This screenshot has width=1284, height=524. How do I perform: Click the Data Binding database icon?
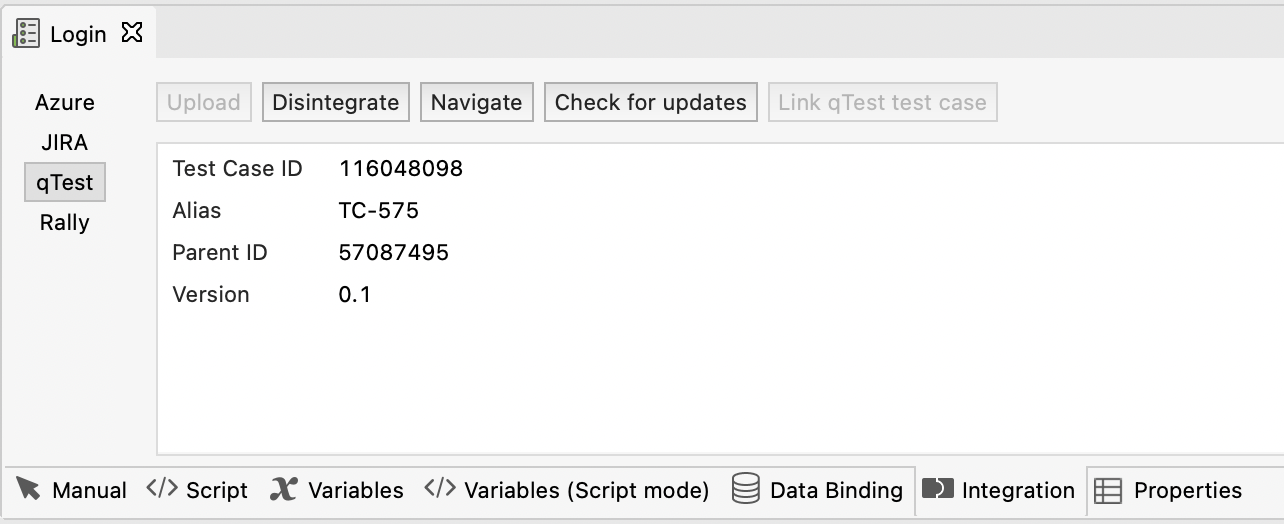coord(745,489)
